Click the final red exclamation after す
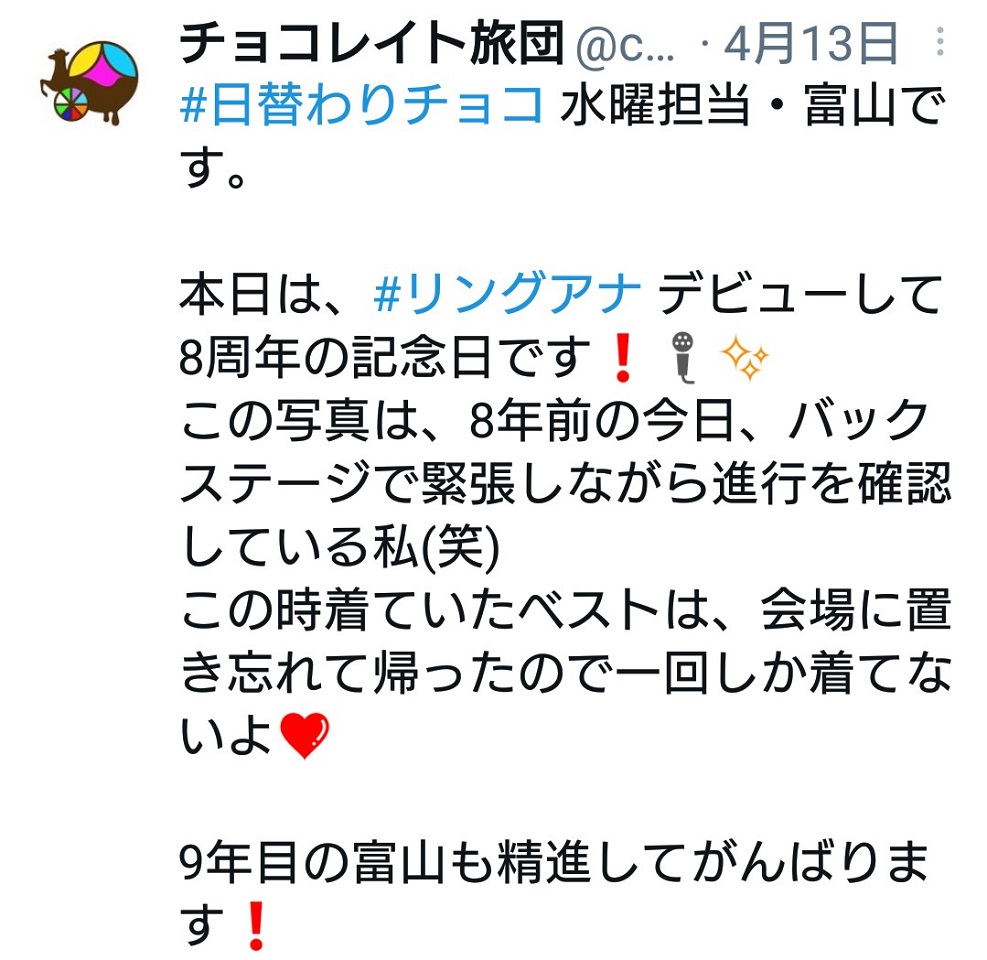Image resolution: width=987 pixels, height=960 pixels. 256,925
